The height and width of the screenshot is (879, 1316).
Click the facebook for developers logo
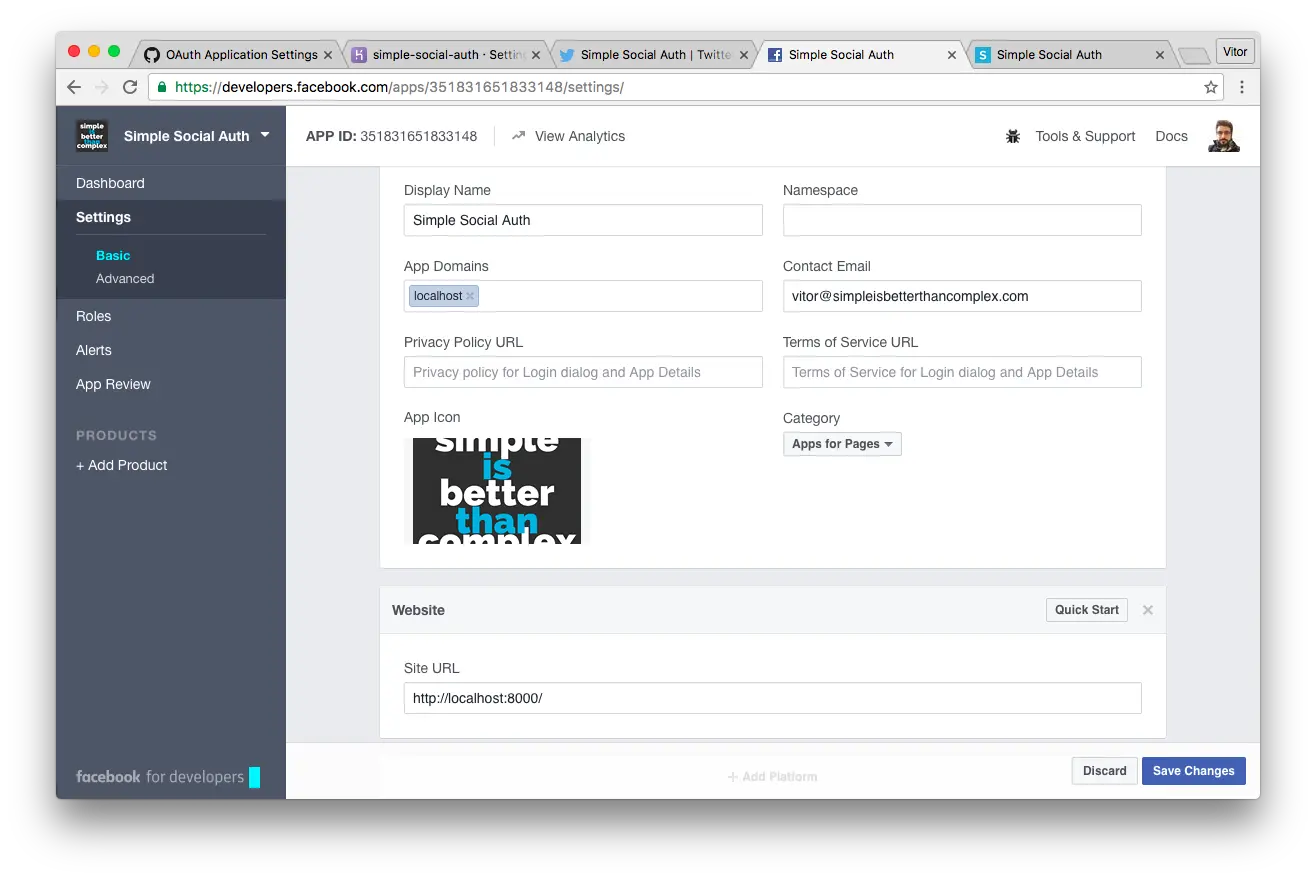coord(168,777)
